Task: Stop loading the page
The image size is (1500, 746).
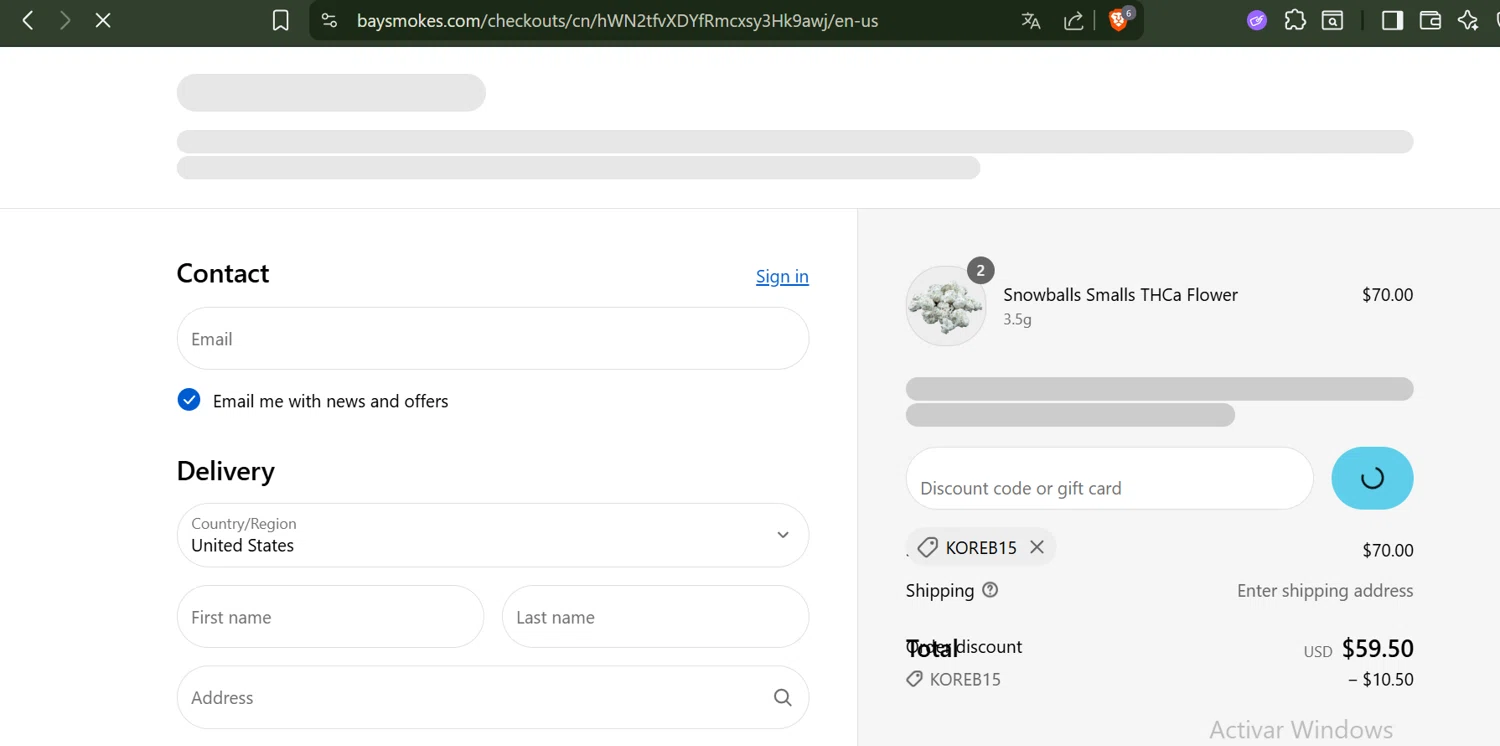Action: (103, 20)
